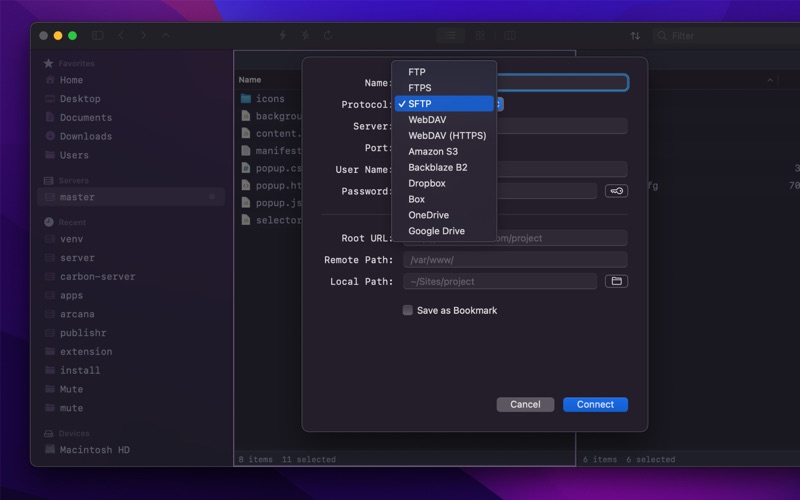Open Home in the sidebar
The image size is (800, 500).
click(x=71, y=80)
